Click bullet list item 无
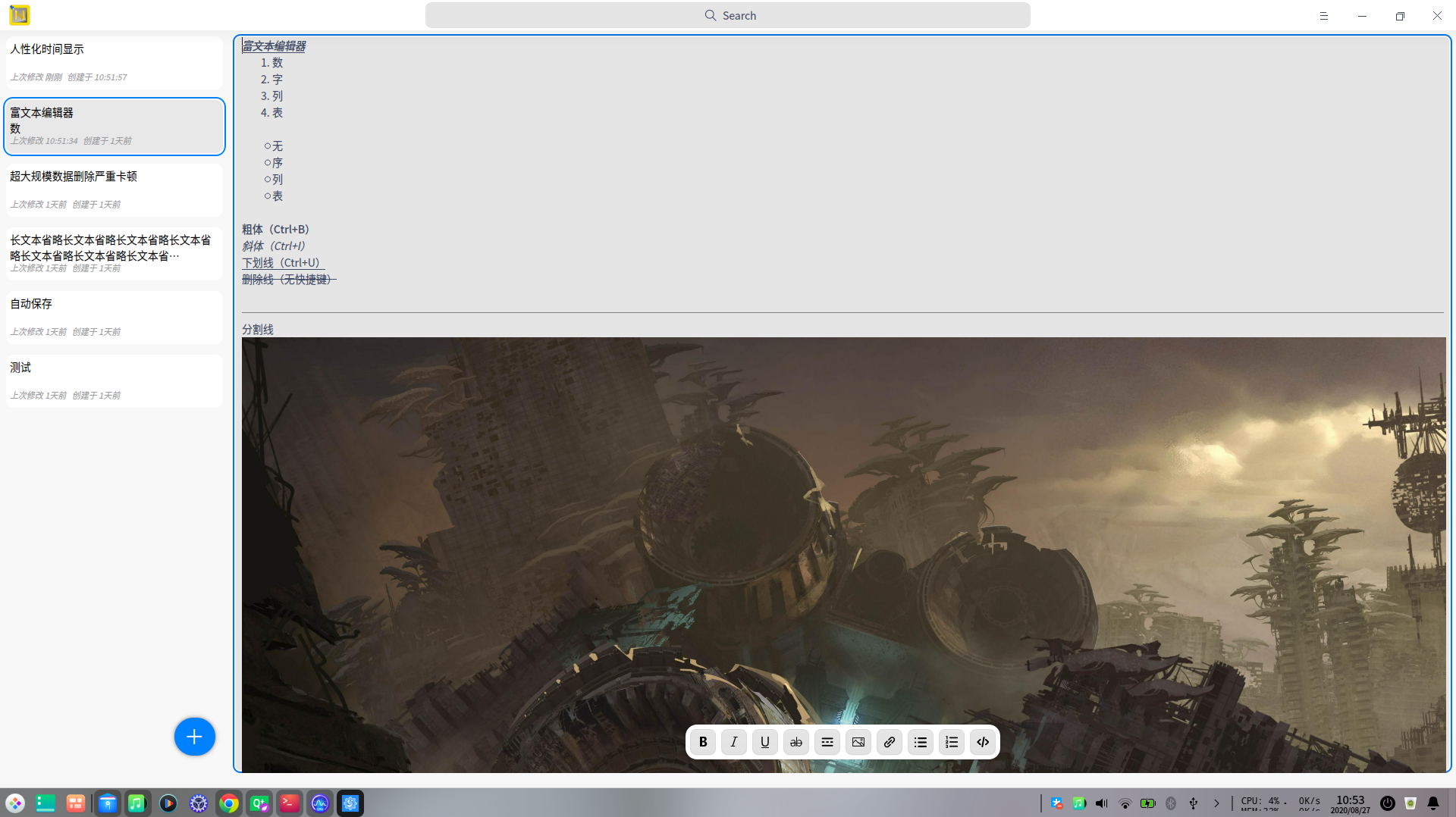The width and height of the screenshot is (1456, 817). [274, 146]
